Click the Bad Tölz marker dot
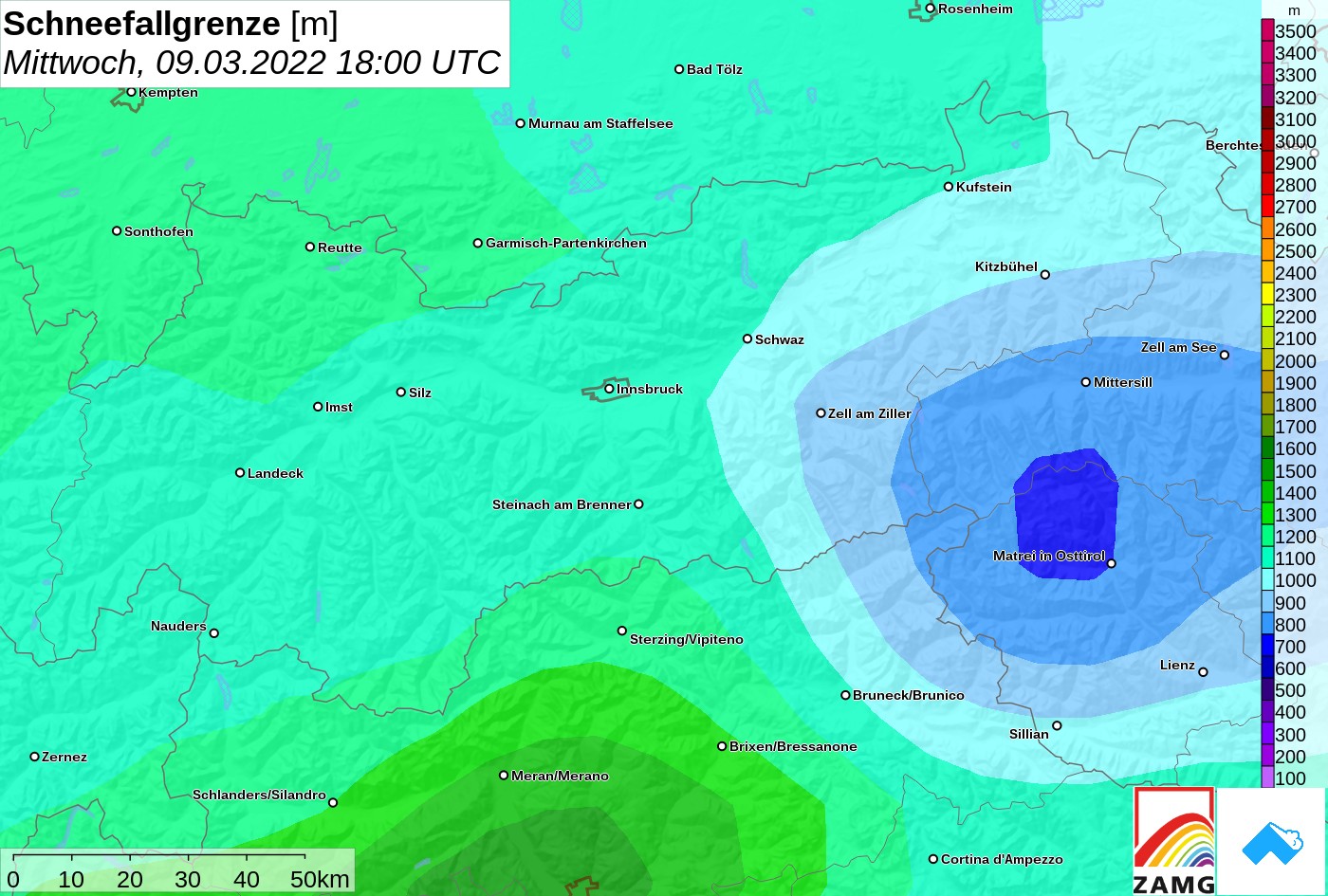This screenshot has width=1328, height=896. coord(679,69)
